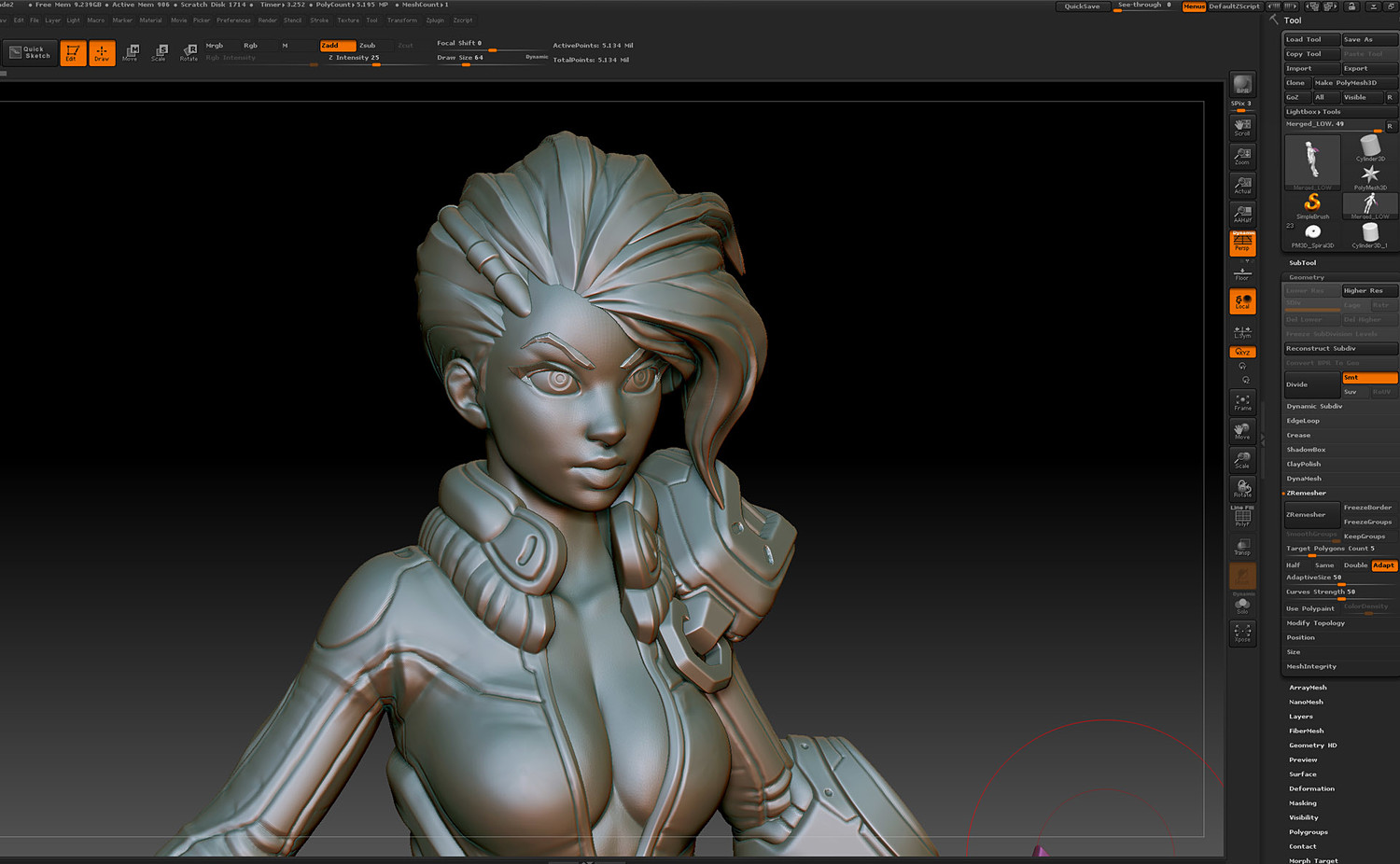Activate the Move tool in top shelf
This screenshot has width=1400, height=864.
click(131, 53)
